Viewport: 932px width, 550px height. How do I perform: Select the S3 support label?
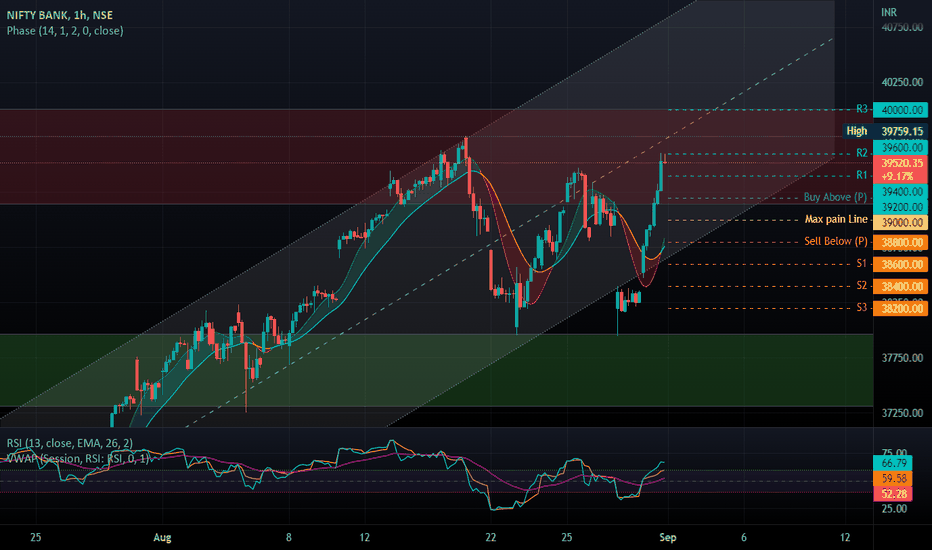(862, 307)
